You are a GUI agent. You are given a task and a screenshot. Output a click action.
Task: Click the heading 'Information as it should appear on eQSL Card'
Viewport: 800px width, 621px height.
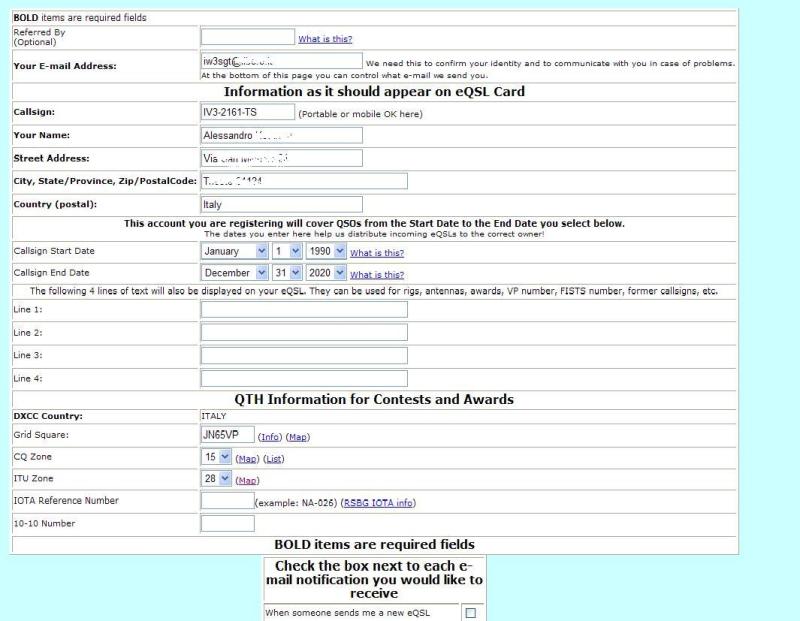point(374,92)
